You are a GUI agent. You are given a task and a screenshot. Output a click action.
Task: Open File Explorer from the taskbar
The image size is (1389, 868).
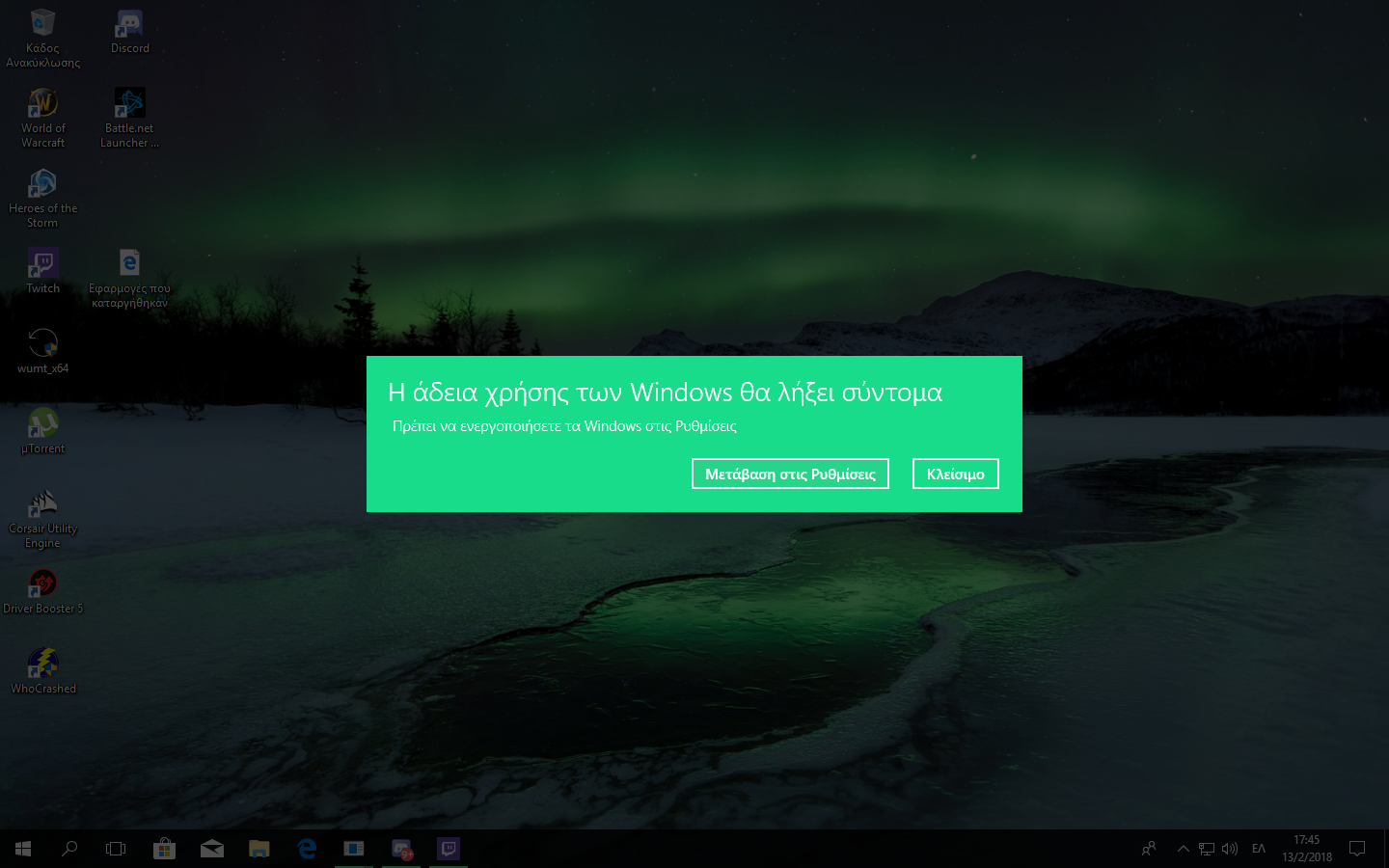259,849
